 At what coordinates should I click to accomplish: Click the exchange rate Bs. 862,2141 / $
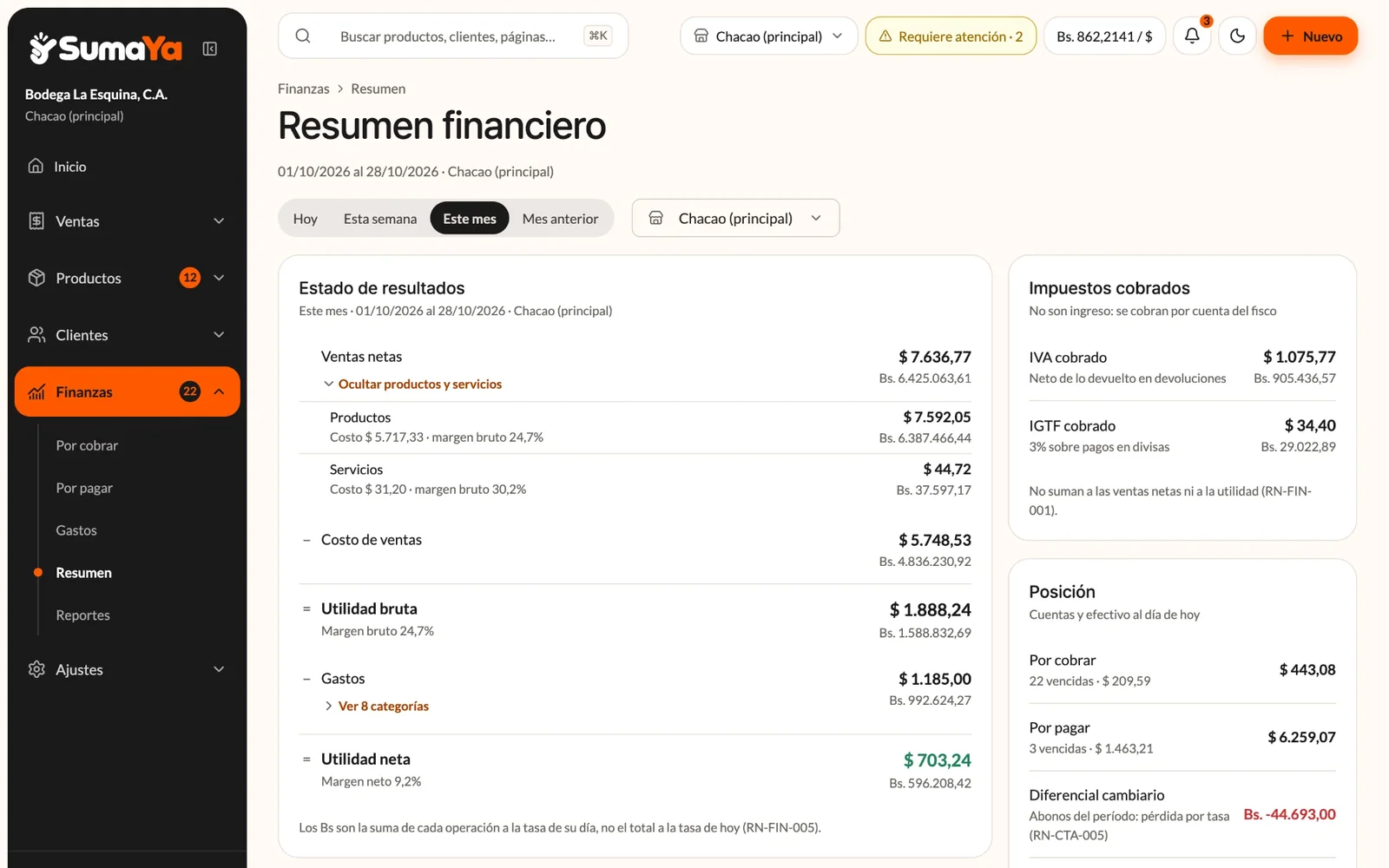point(1104,36)
